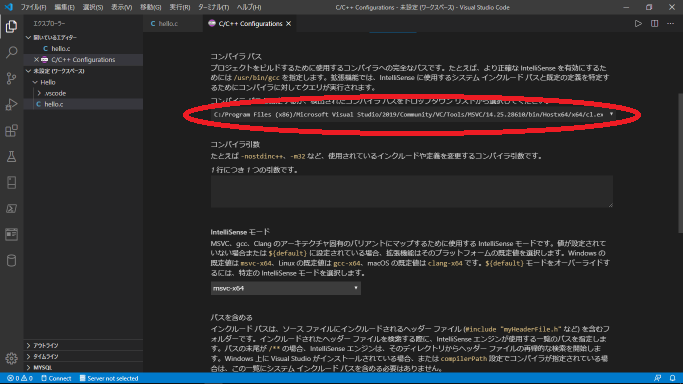
Task: Click the notifications bell in status bar
Action: (673, 378)
